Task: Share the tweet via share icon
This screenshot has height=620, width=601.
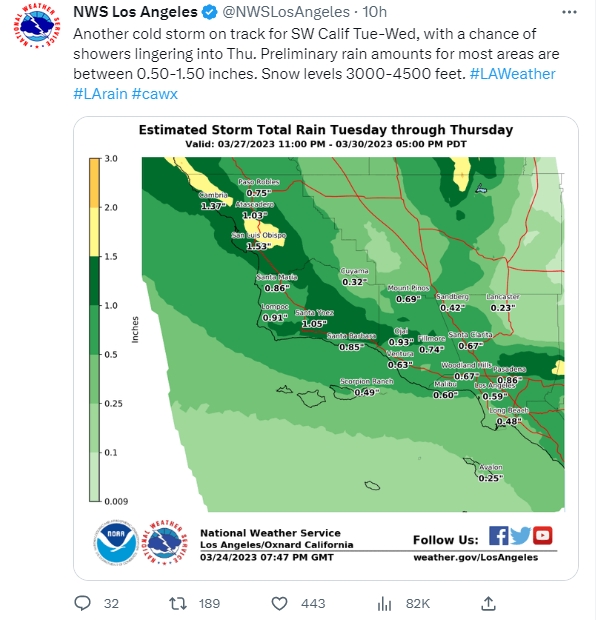Action: (x=488, y=603)
